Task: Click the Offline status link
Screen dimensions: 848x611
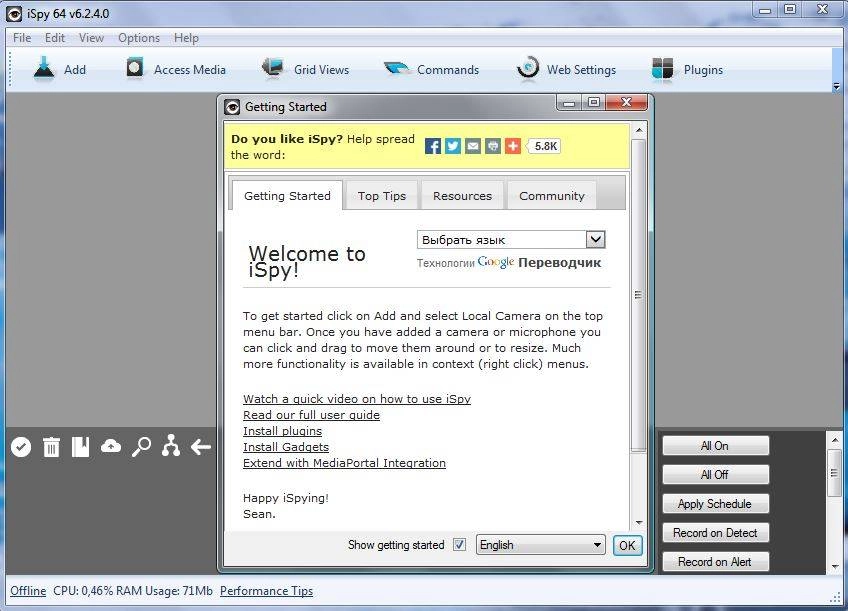Action: click(x=28, y=591)
